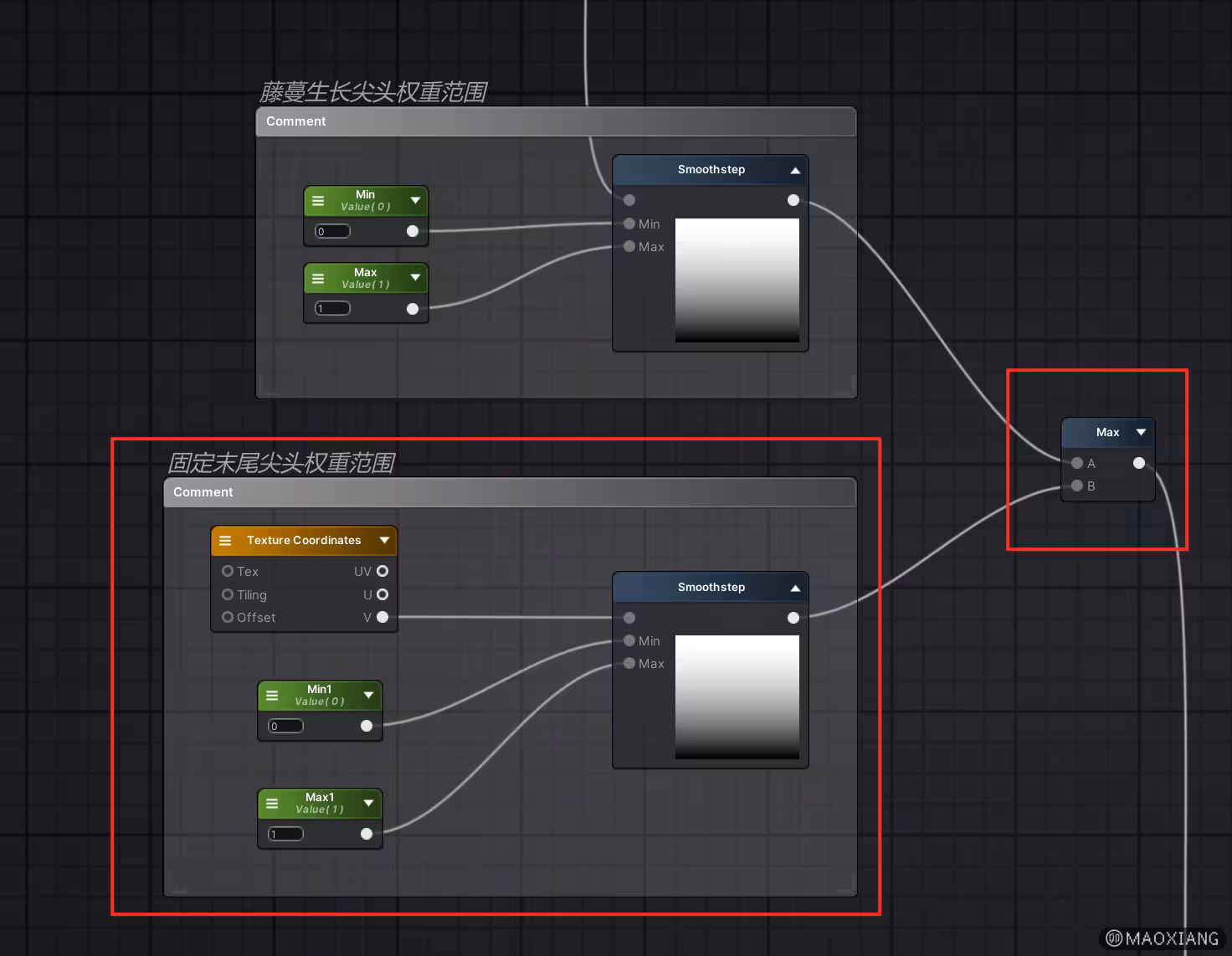Click the bottom Smoothstep node title
This screenshot has width=1232, height=956.
click(x=711, y=588)
